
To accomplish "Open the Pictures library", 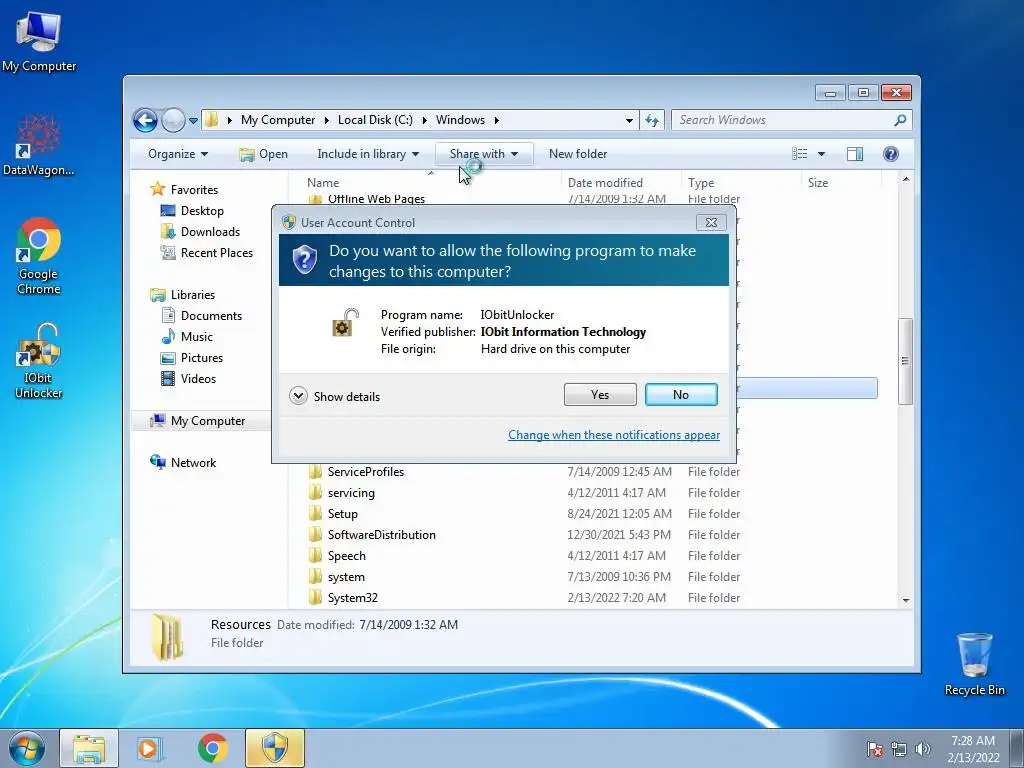I will tap(191, 358).
